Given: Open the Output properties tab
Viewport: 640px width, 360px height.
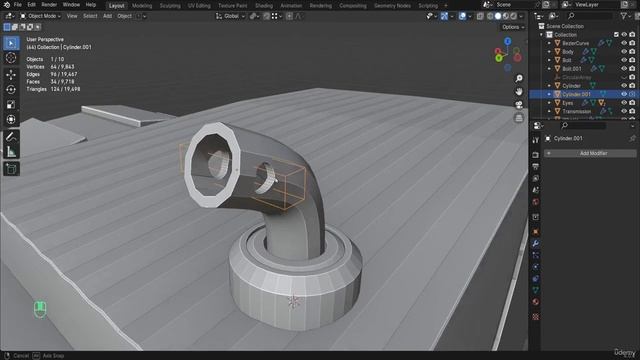Looking at the screenshot, I should [x=536, y=167].
